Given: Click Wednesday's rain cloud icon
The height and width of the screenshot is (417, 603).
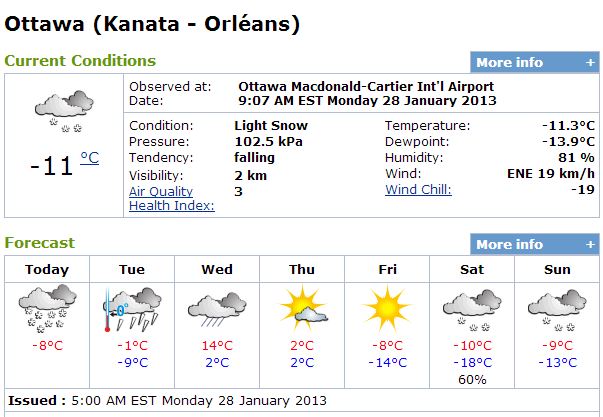Looking at the screenshot, I should [x=217, y=309].
